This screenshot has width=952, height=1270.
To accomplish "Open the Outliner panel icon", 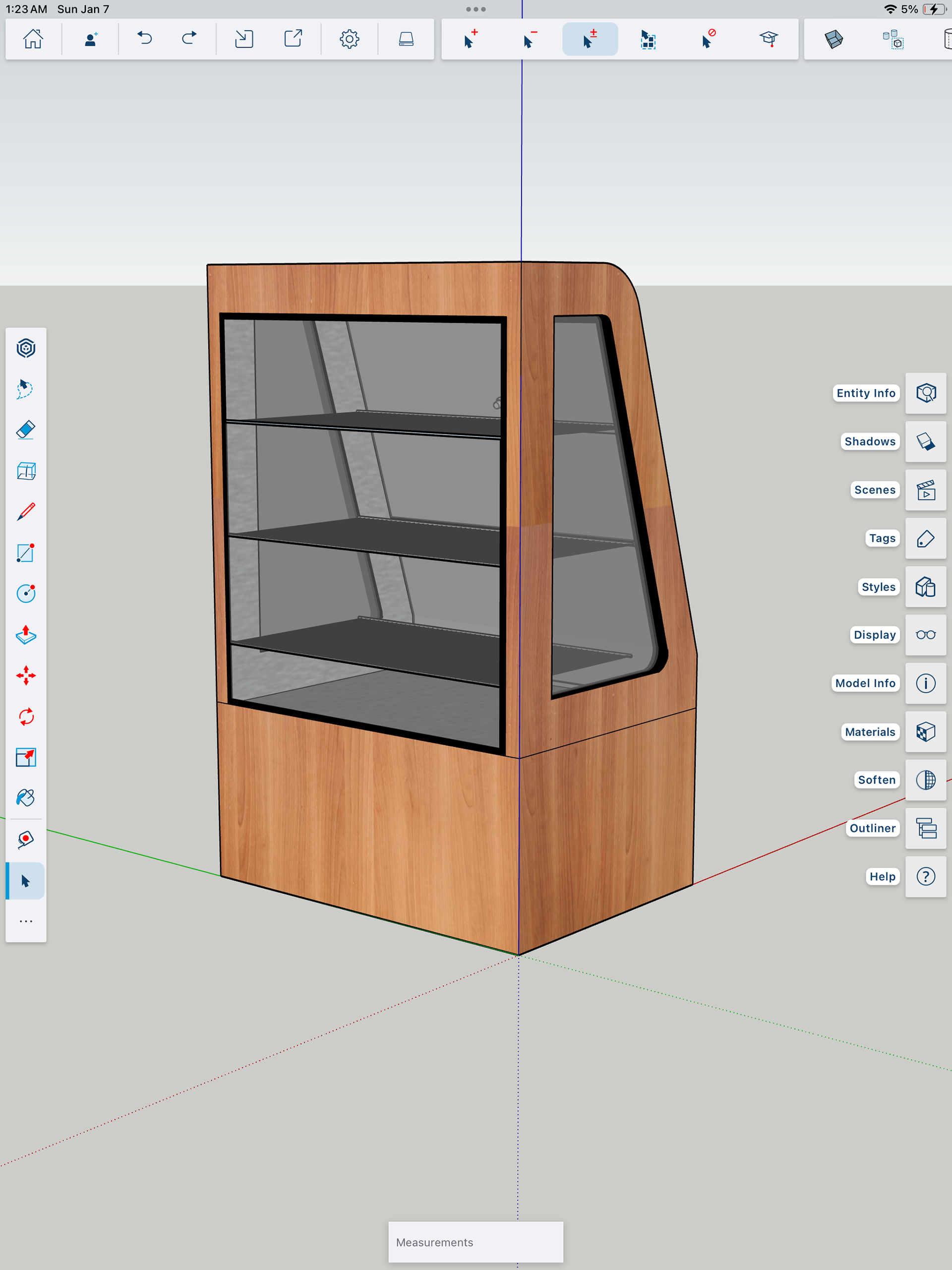I will (925, 828).
